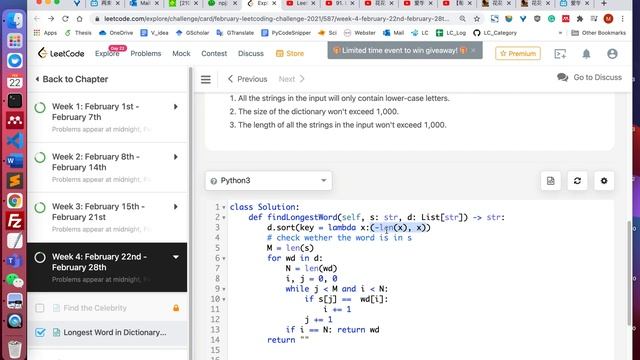This screenshot has width=640, height=360.
Task: Open Google Chrome in the dock
Action: coord(15,201)
